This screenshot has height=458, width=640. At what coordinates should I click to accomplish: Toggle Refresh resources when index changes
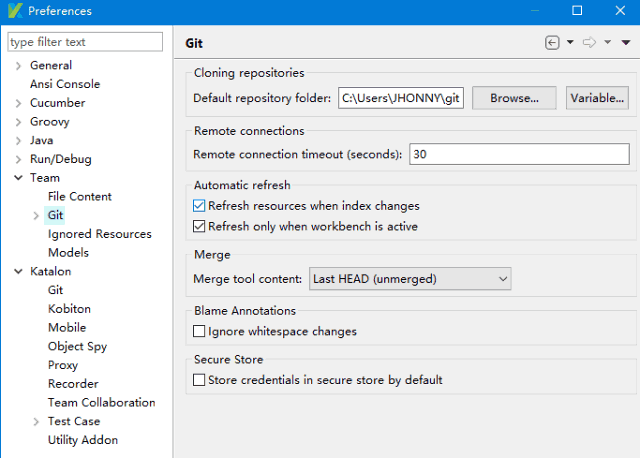pos(199,206)
